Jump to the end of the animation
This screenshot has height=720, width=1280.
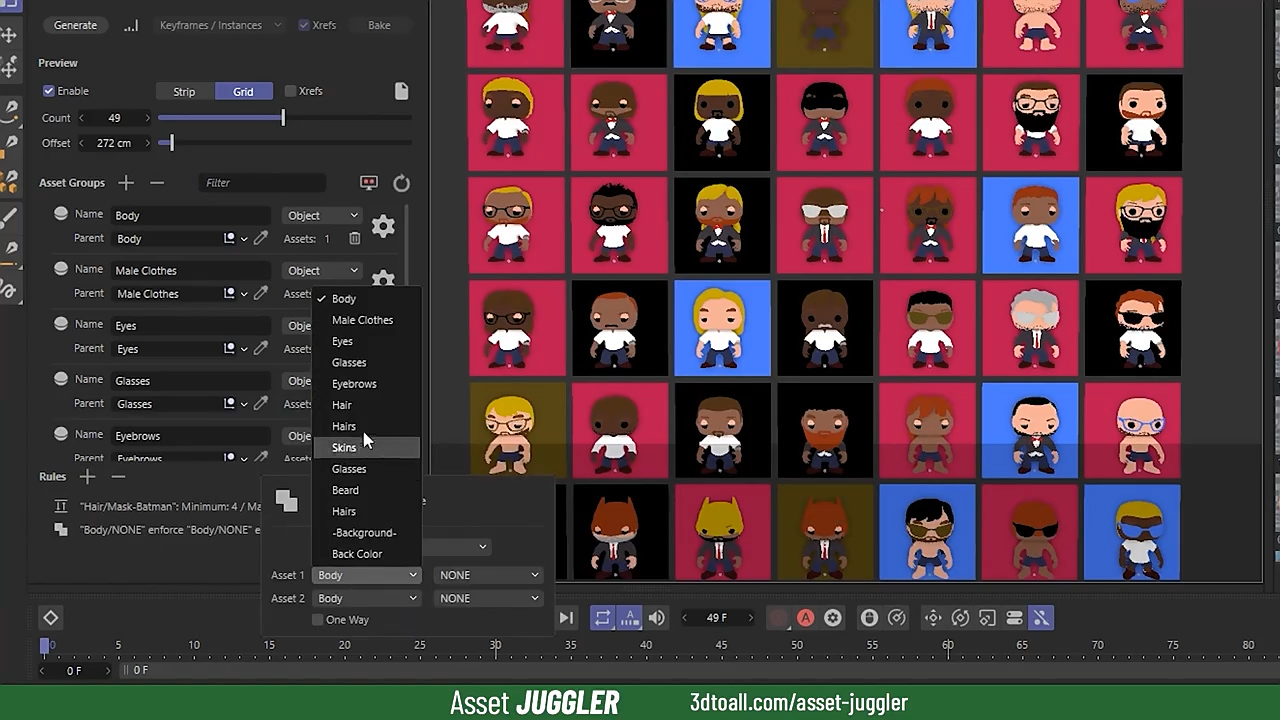point(566,618)
